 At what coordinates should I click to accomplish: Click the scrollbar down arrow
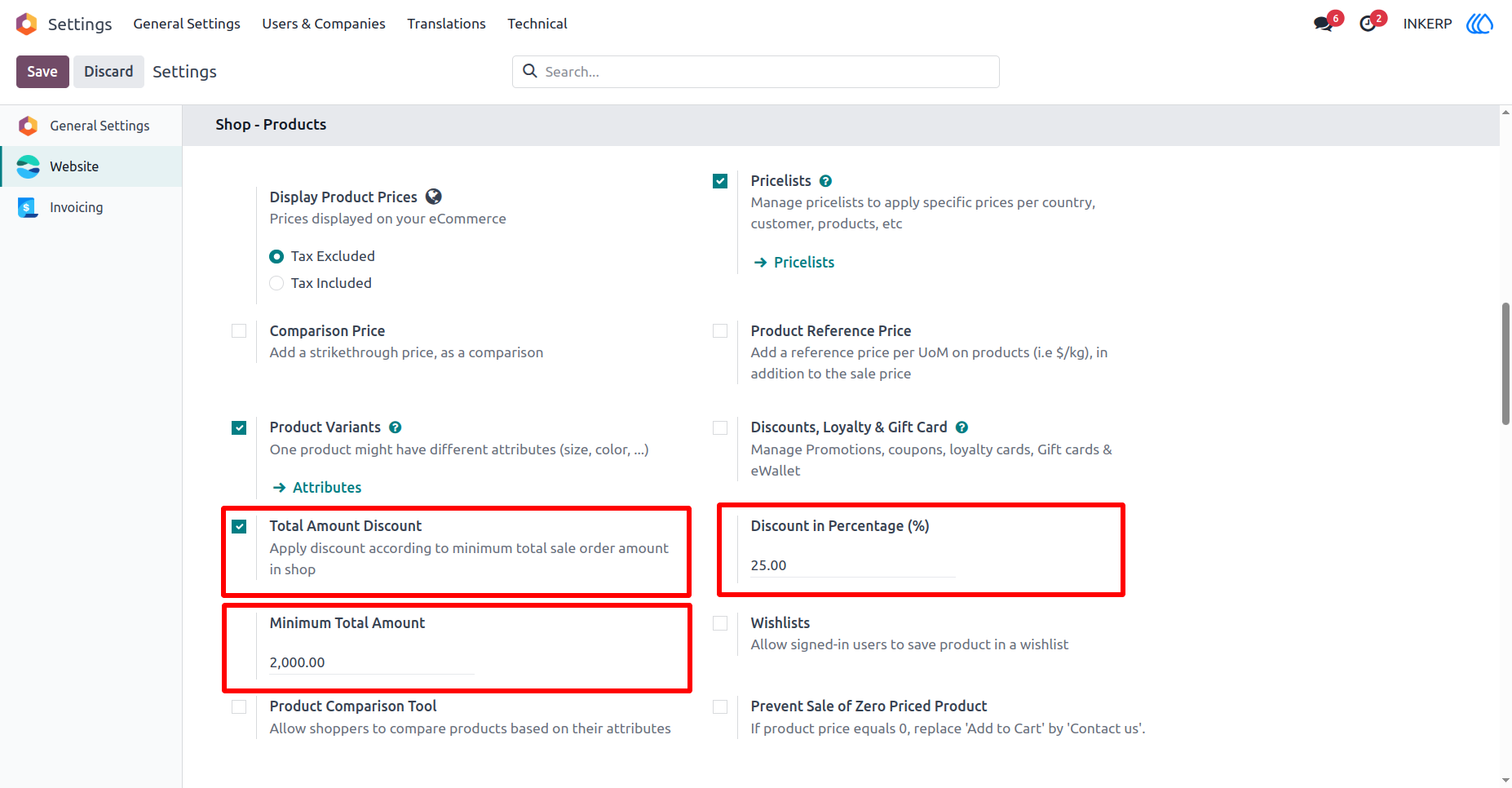(1505, 781)
